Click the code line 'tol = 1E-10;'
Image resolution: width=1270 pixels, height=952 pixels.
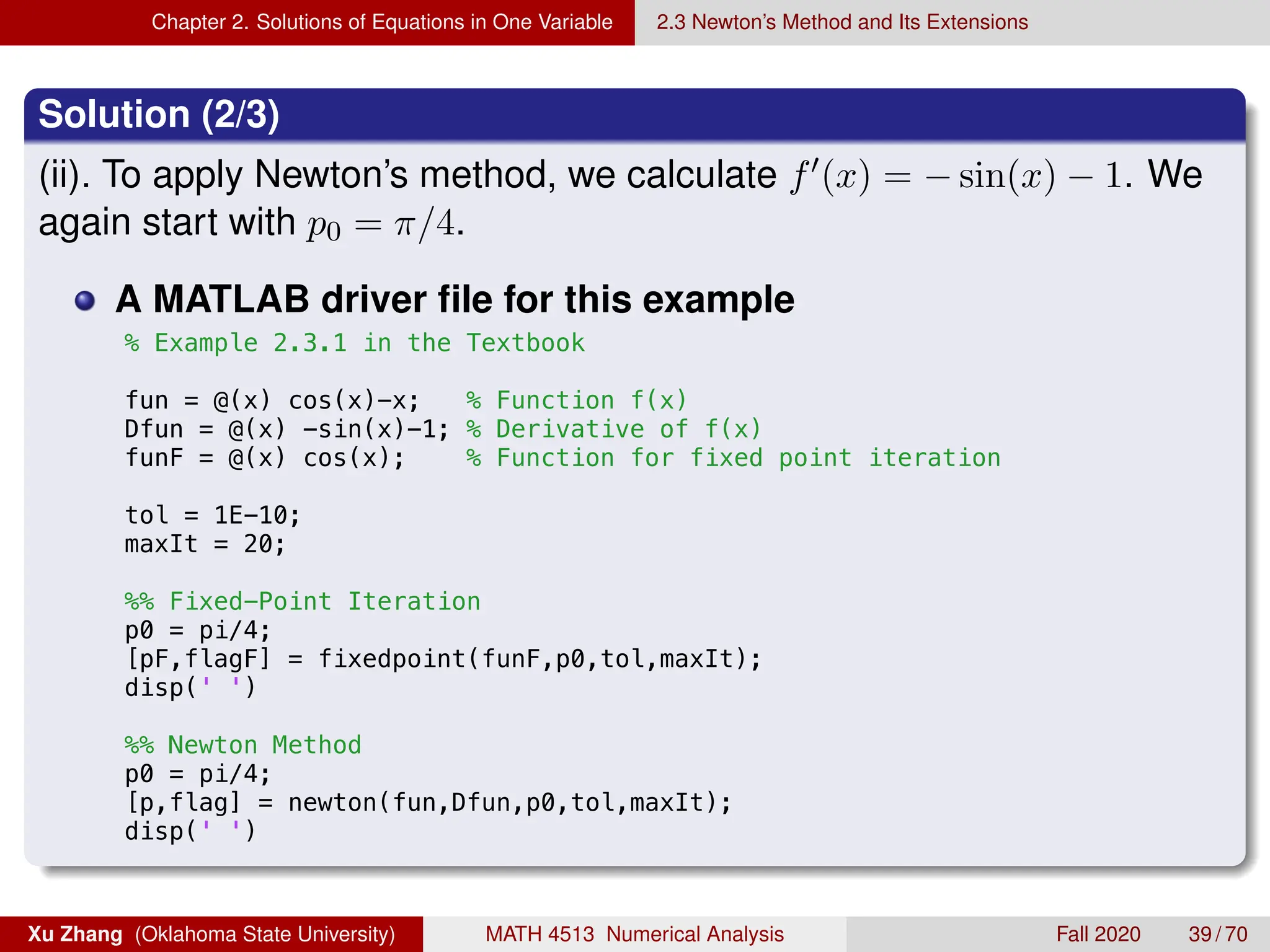213,515
